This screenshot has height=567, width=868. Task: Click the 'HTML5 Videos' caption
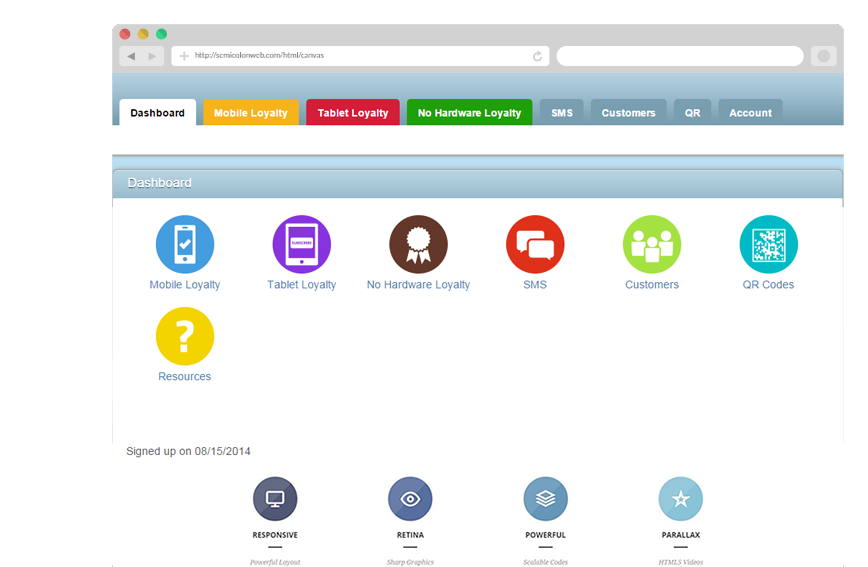(x=681, y=562)
